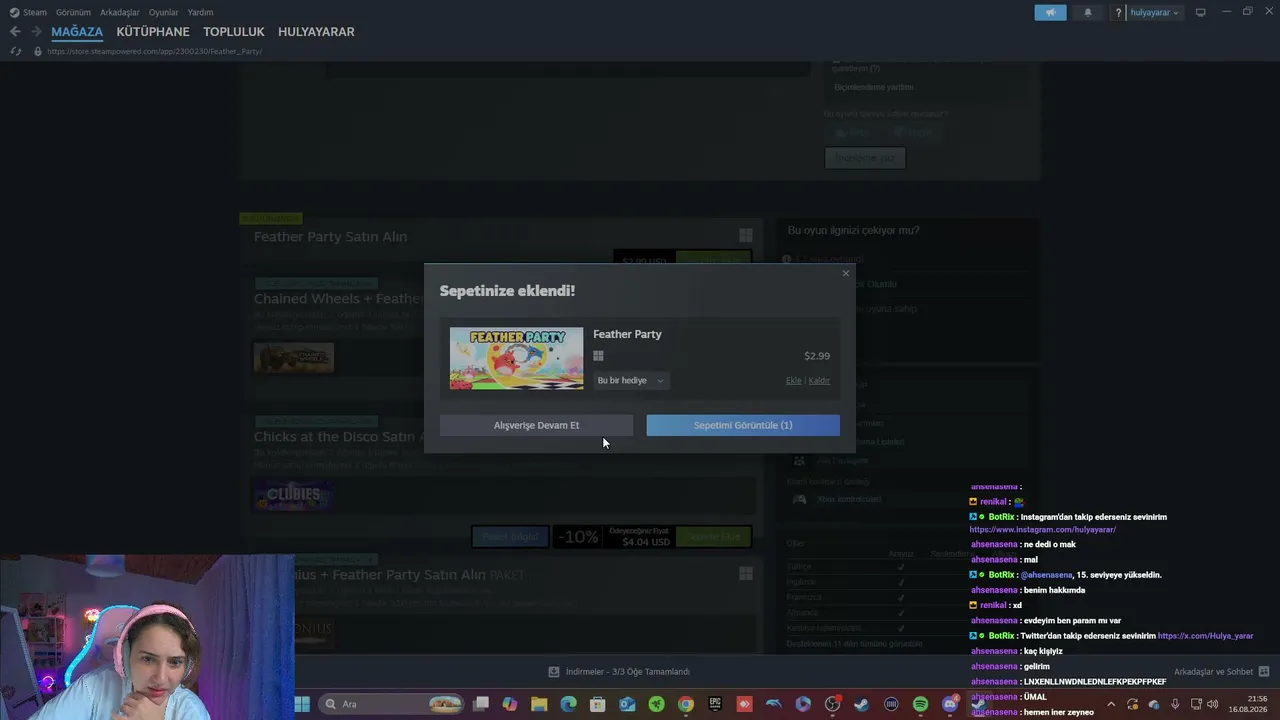This screenshot has width=1280, height=720.
Task: Click the Steam announcements megaphone button
Action: point(1050,13)
